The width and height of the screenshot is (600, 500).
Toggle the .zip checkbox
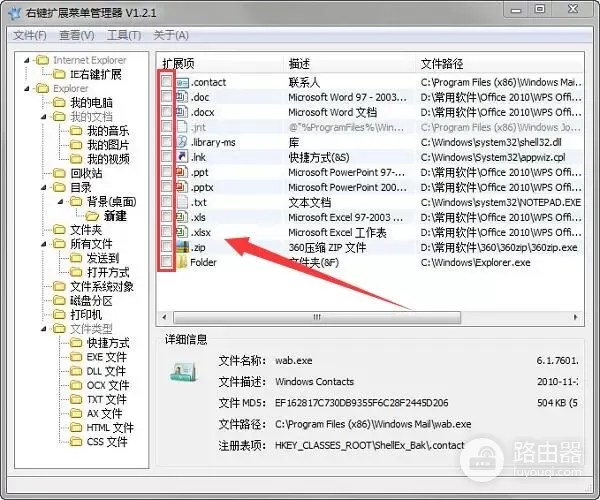(166, 246)
